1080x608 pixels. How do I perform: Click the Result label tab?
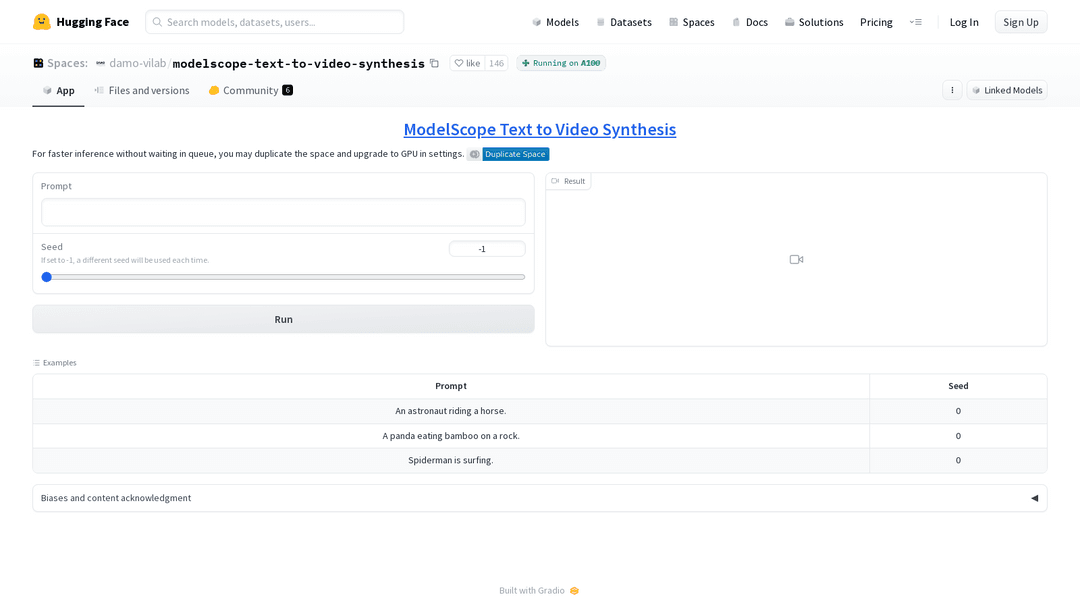pos(568,181)
